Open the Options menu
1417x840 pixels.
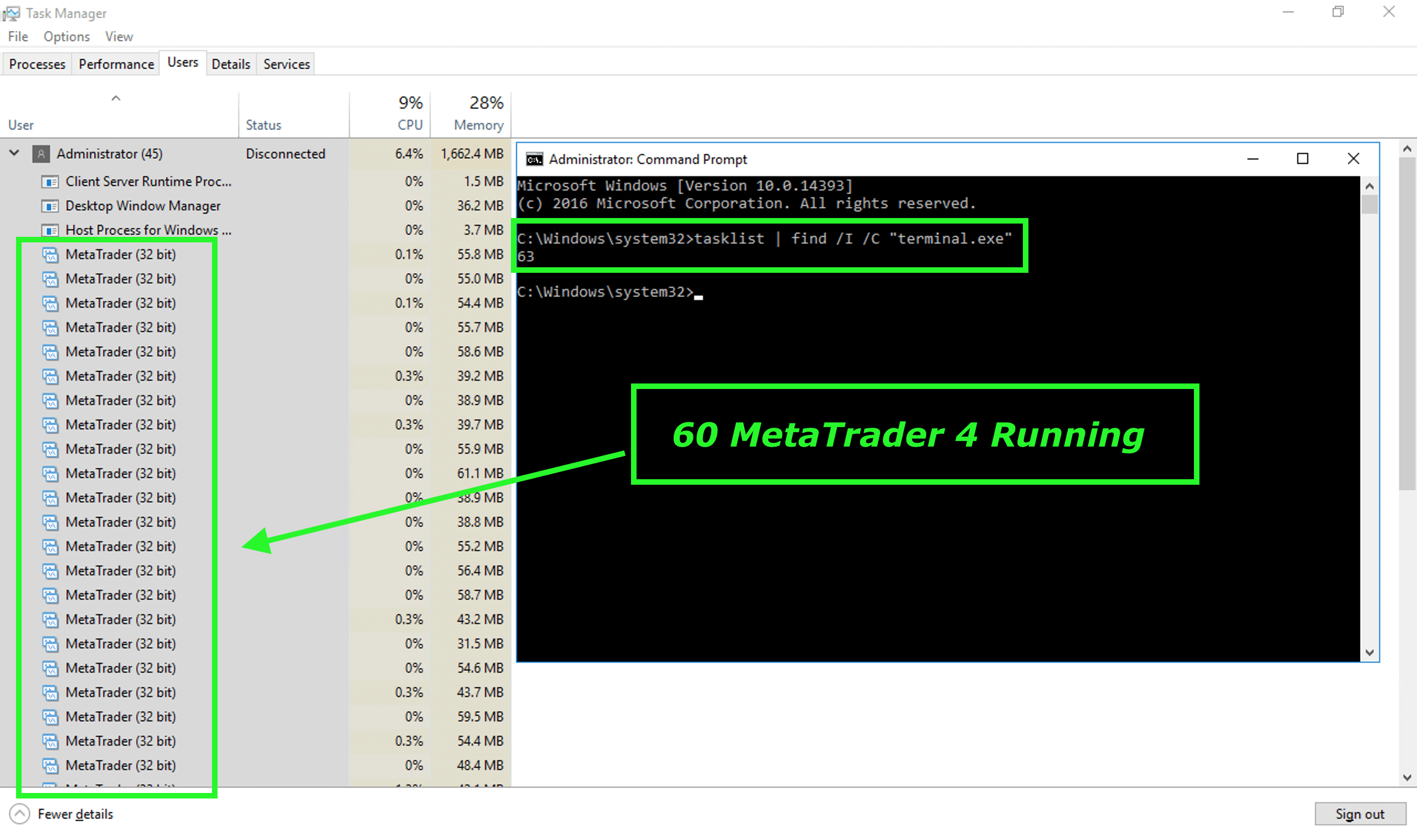click(67, 37)
